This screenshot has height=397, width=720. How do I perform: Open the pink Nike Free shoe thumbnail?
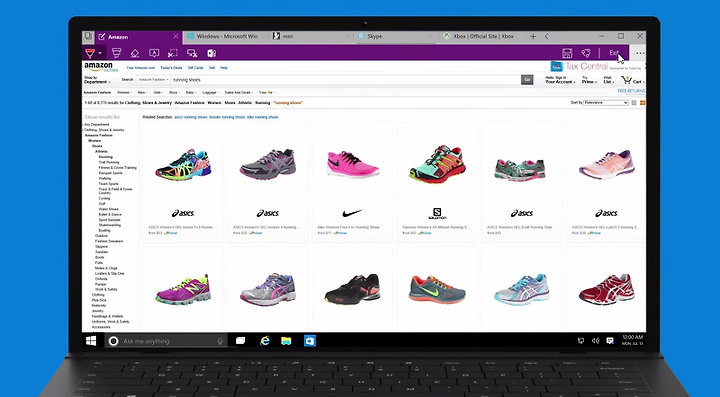point(353,164)
